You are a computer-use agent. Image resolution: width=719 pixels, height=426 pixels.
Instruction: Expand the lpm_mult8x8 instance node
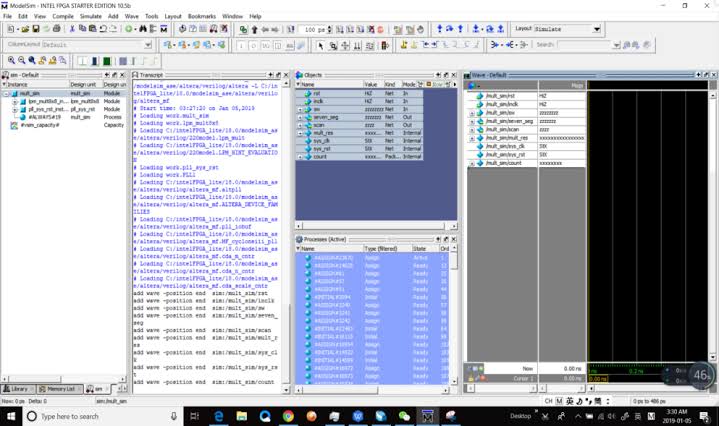(15, 101)
